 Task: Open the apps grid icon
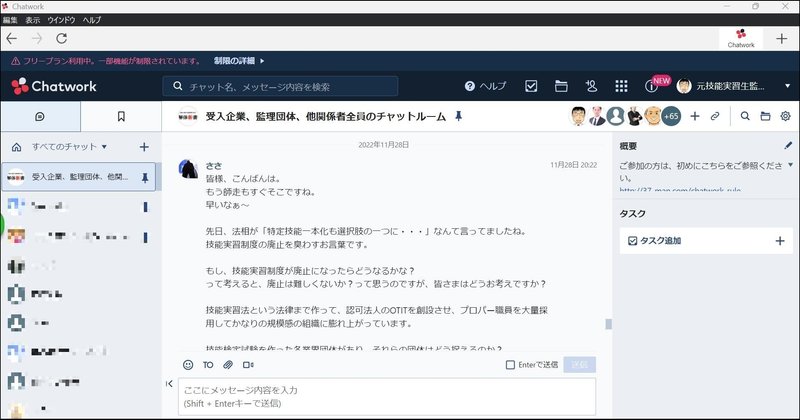[x=621, y=86]
